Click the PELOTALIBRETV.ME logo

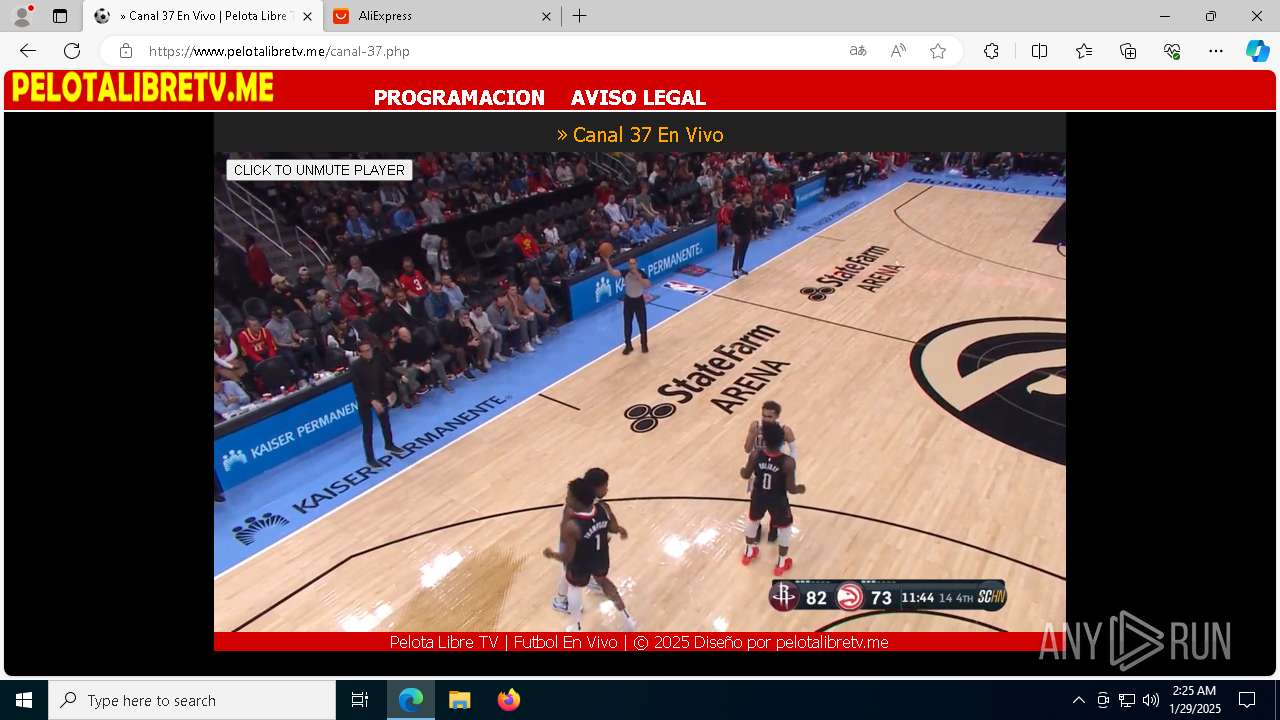click(142, 88)
